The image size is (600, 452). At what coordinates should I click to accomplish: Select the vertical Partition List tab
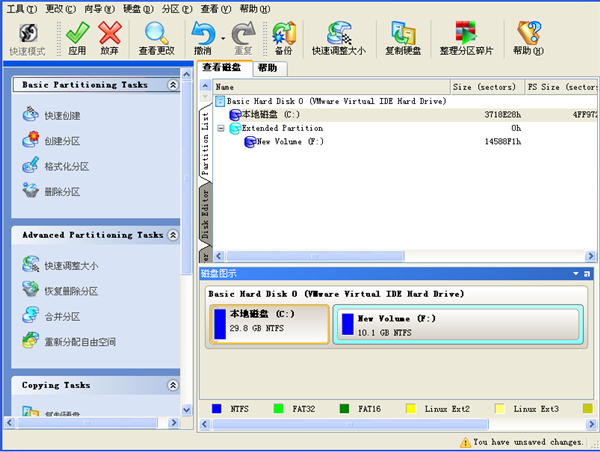pos(205,143)
